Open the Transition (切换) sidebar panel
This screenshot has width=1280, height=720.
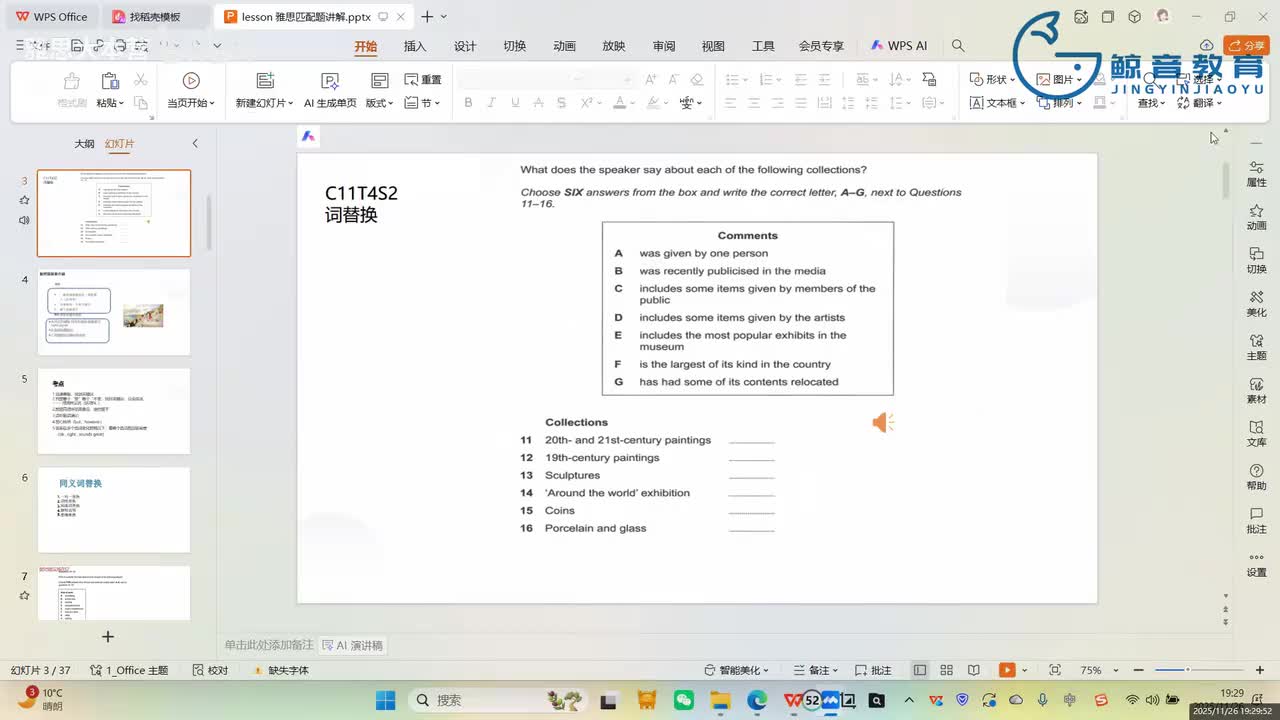click(1256, 261)
